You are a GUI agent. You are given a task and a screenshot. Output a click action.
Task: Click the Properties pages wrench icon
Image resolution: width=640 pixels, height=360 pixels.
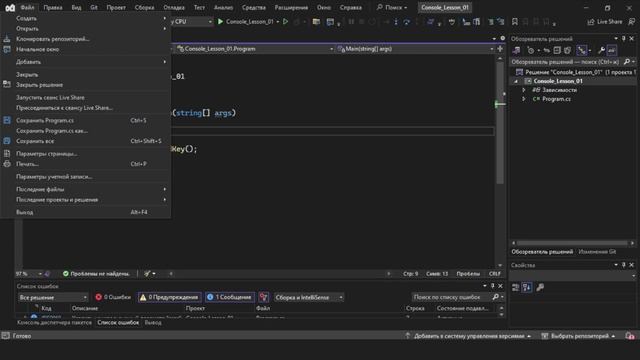click(x=540, y=287)
